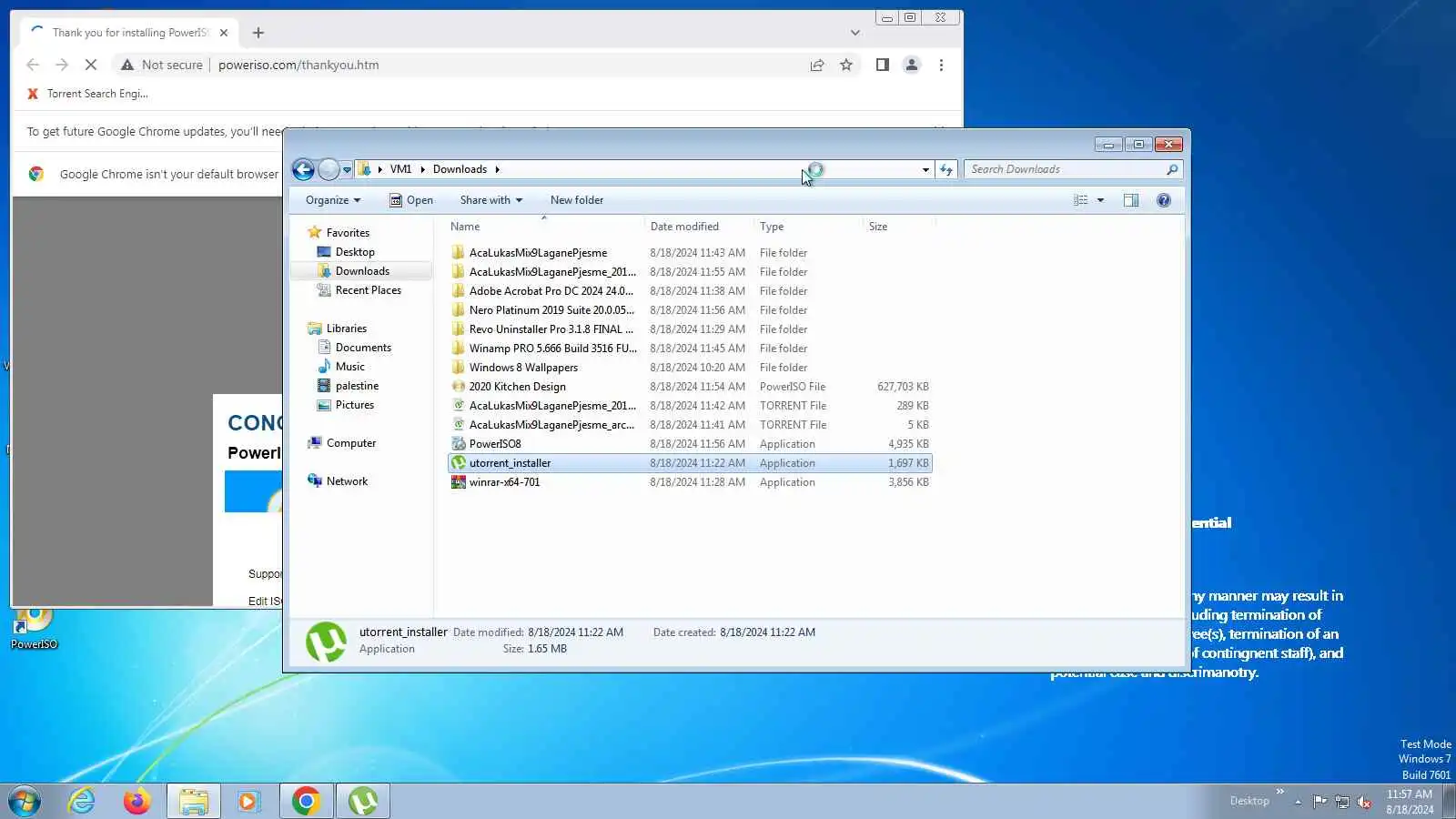Open Chrome tab search dropdown arrow

coord(854,33)
